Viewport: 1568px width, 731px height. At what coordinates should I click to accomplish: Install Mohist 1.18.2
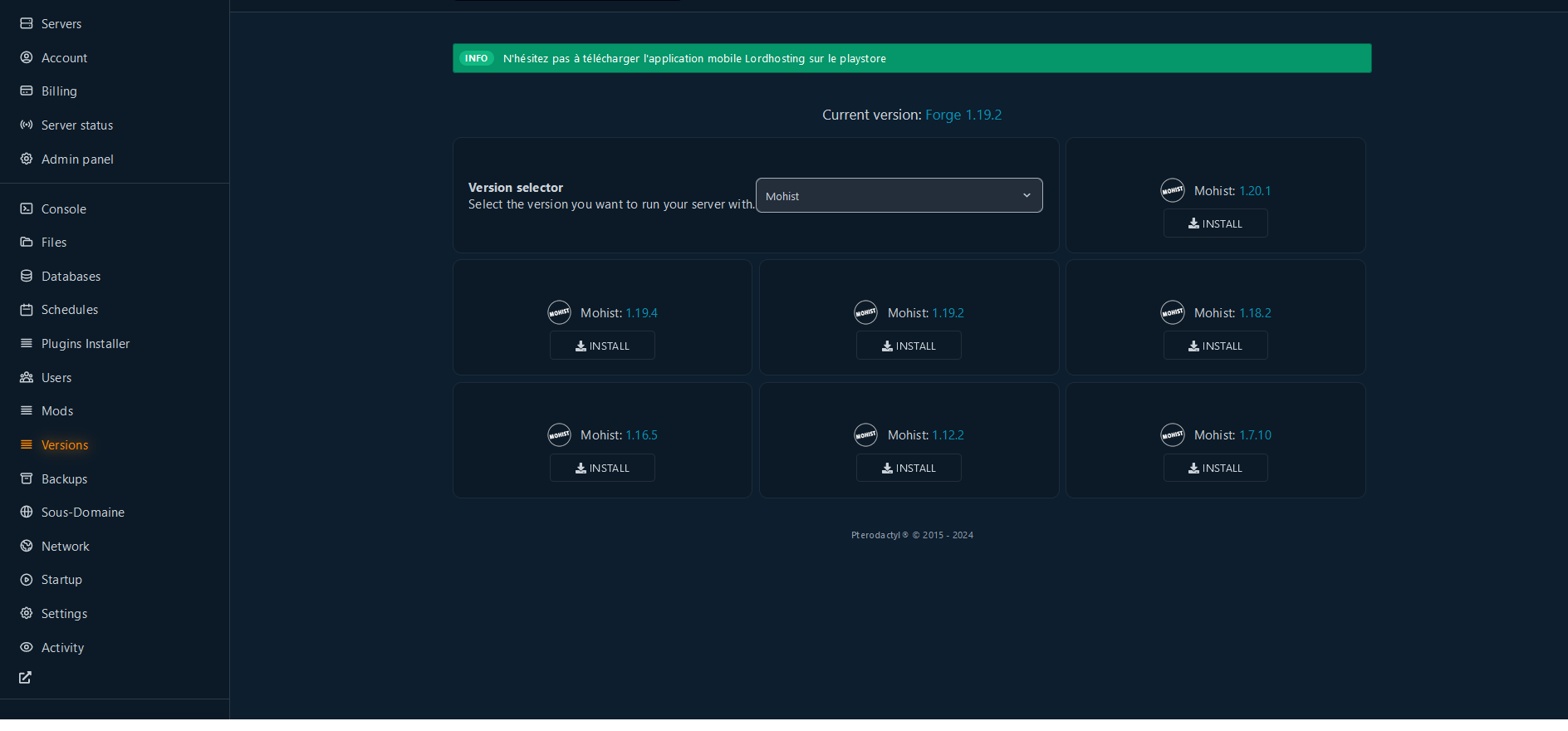1215,346
